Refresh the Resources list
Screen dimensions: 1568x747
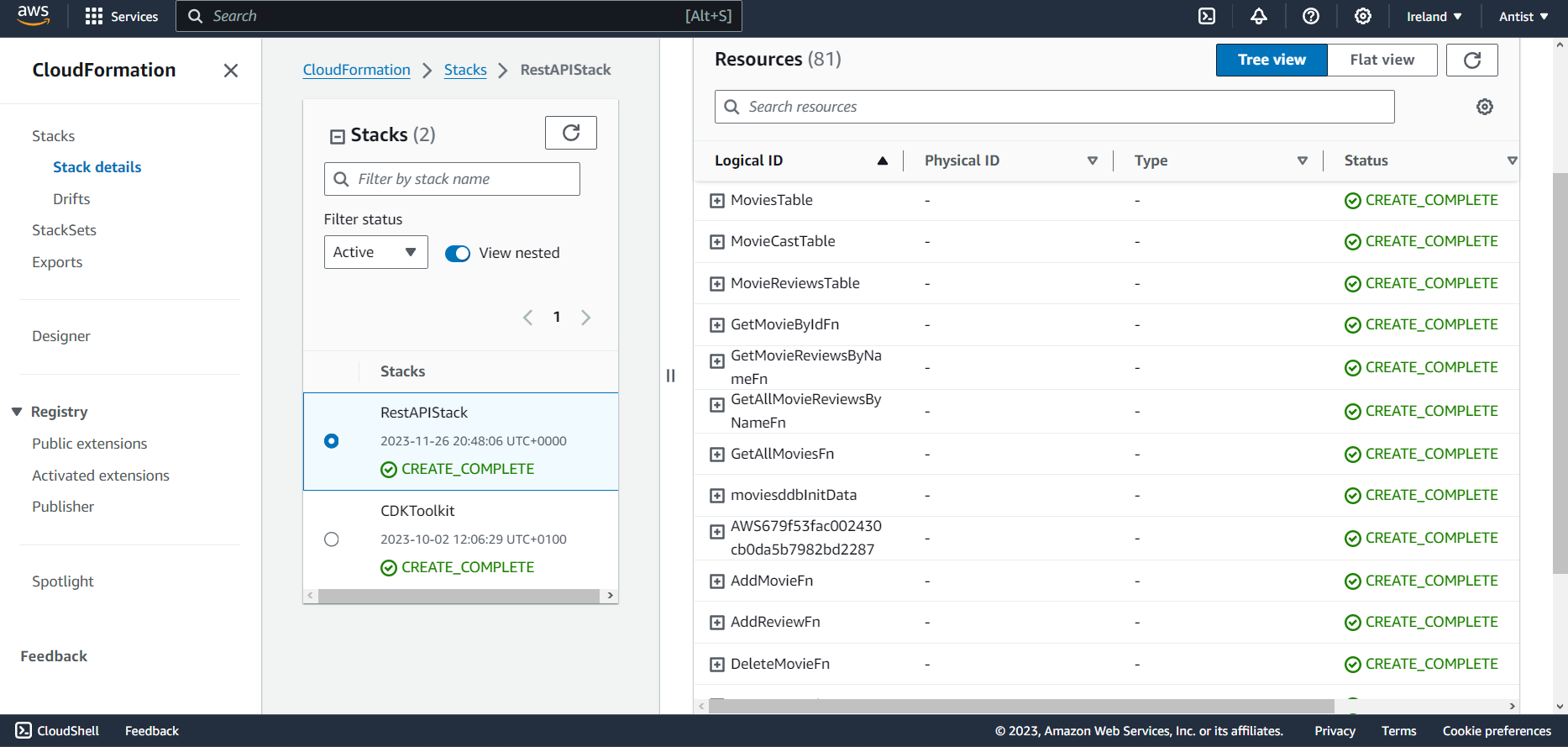(1472, 60)
